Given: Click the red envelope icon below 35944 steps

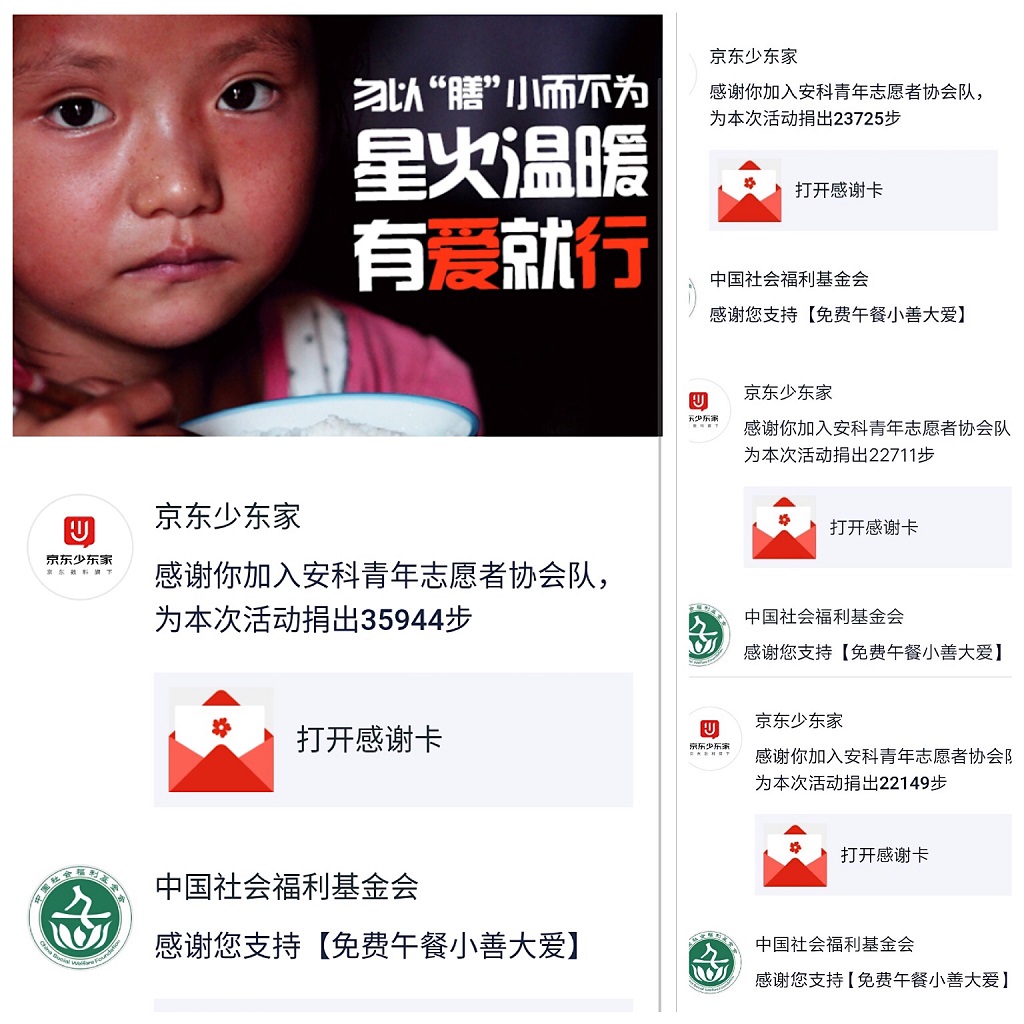Looking at the screenshot, I should [221, 740].
